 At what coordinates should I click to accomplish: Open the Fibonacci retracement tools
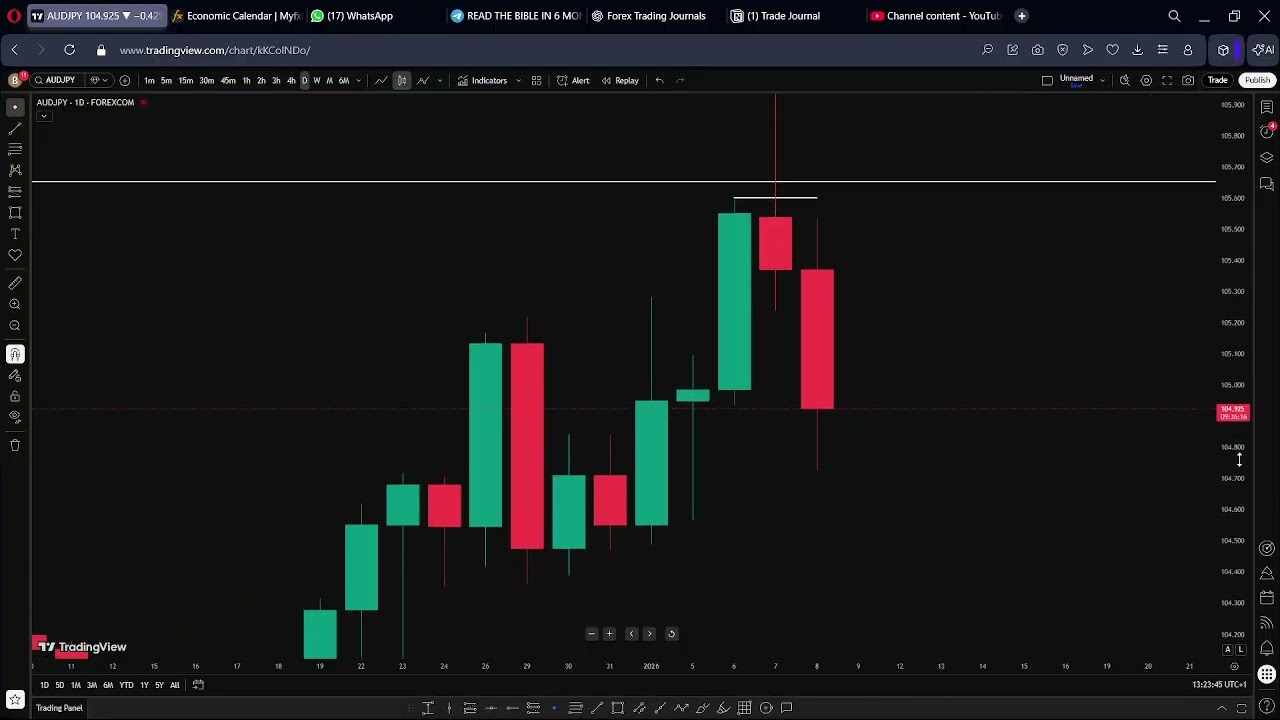click(15, 149)
